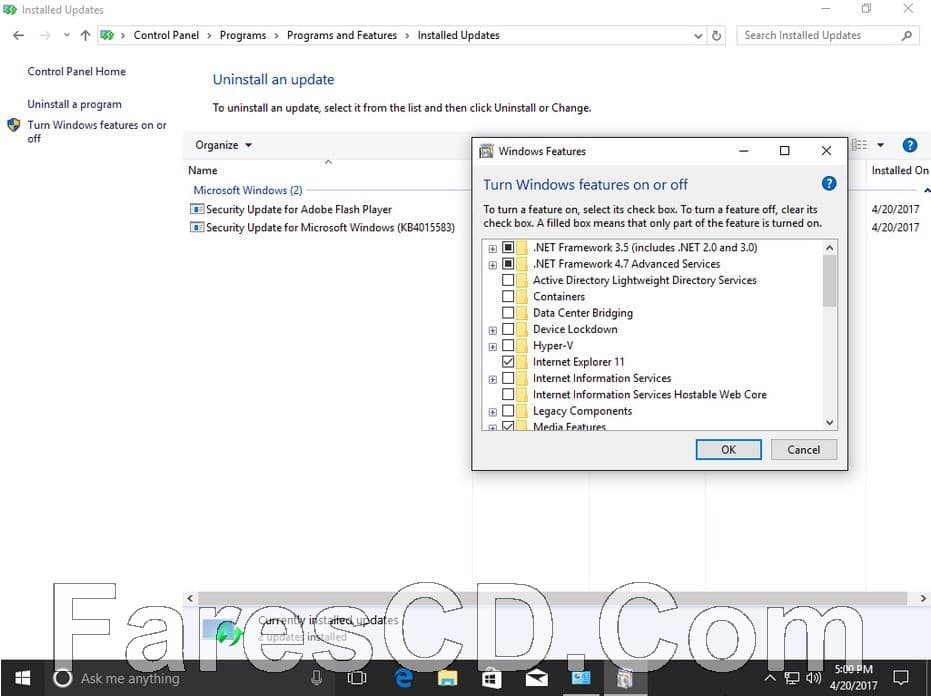Open the Organize dropdown menu

point(223,145)
